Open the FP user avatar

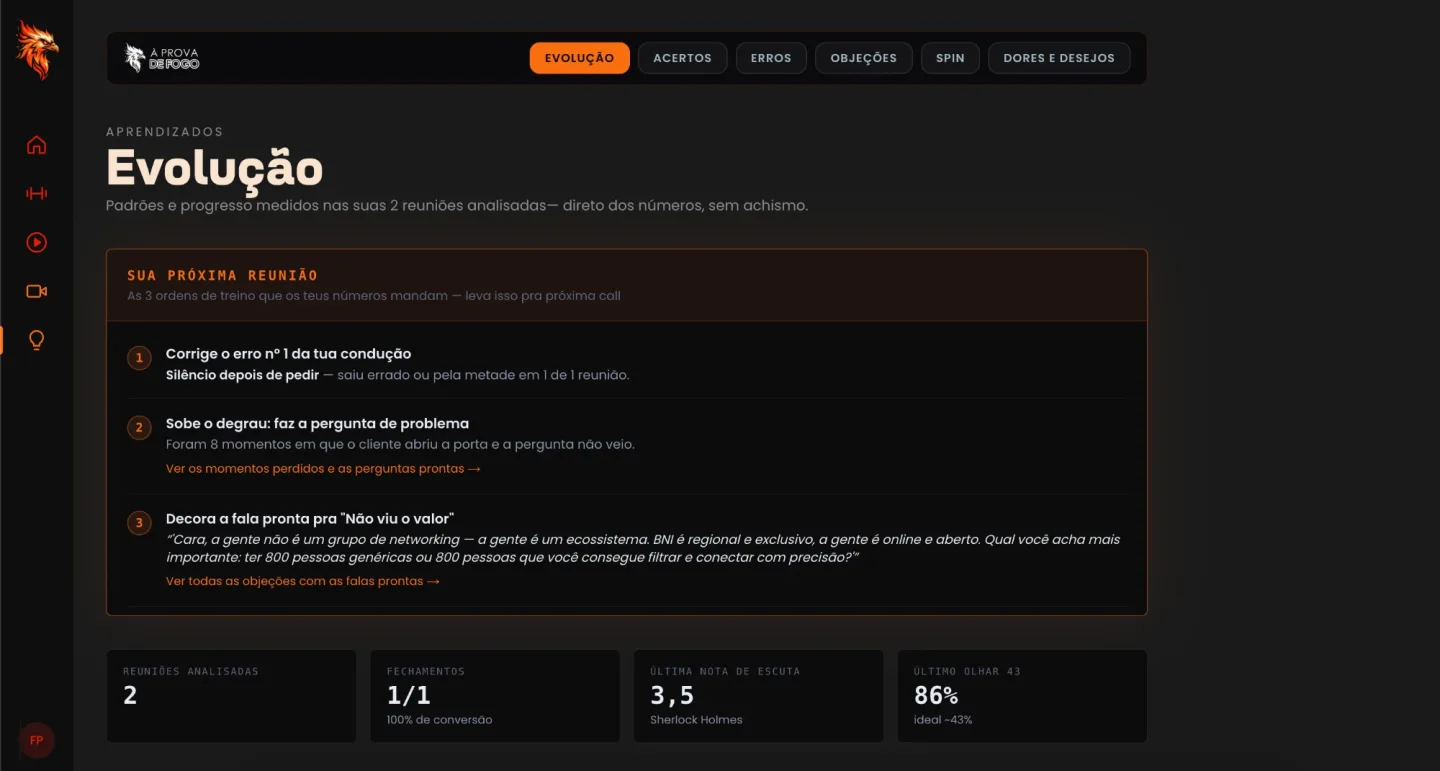[36, 741]
